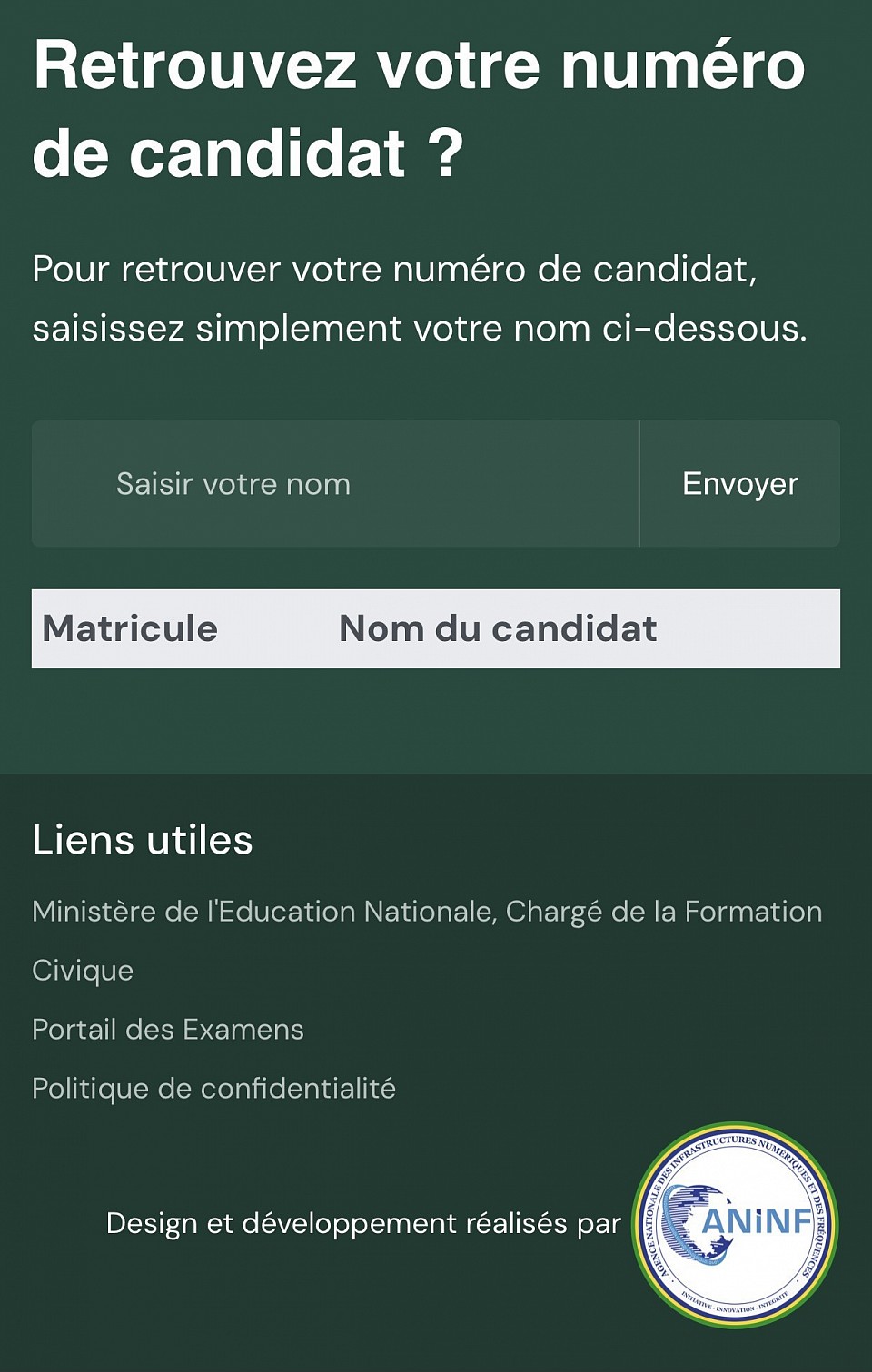Click the "de candidat ?" heading line
Viewport: 872px width, 1372px height.
coord(248,153)
